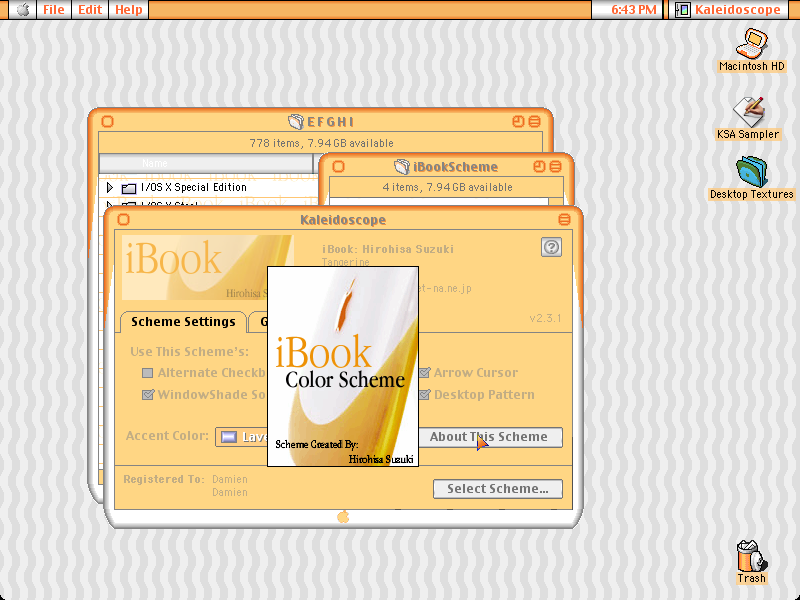Close the iBookScheme window with its close box
Viewport: 800px width, 600px height.
338,166
